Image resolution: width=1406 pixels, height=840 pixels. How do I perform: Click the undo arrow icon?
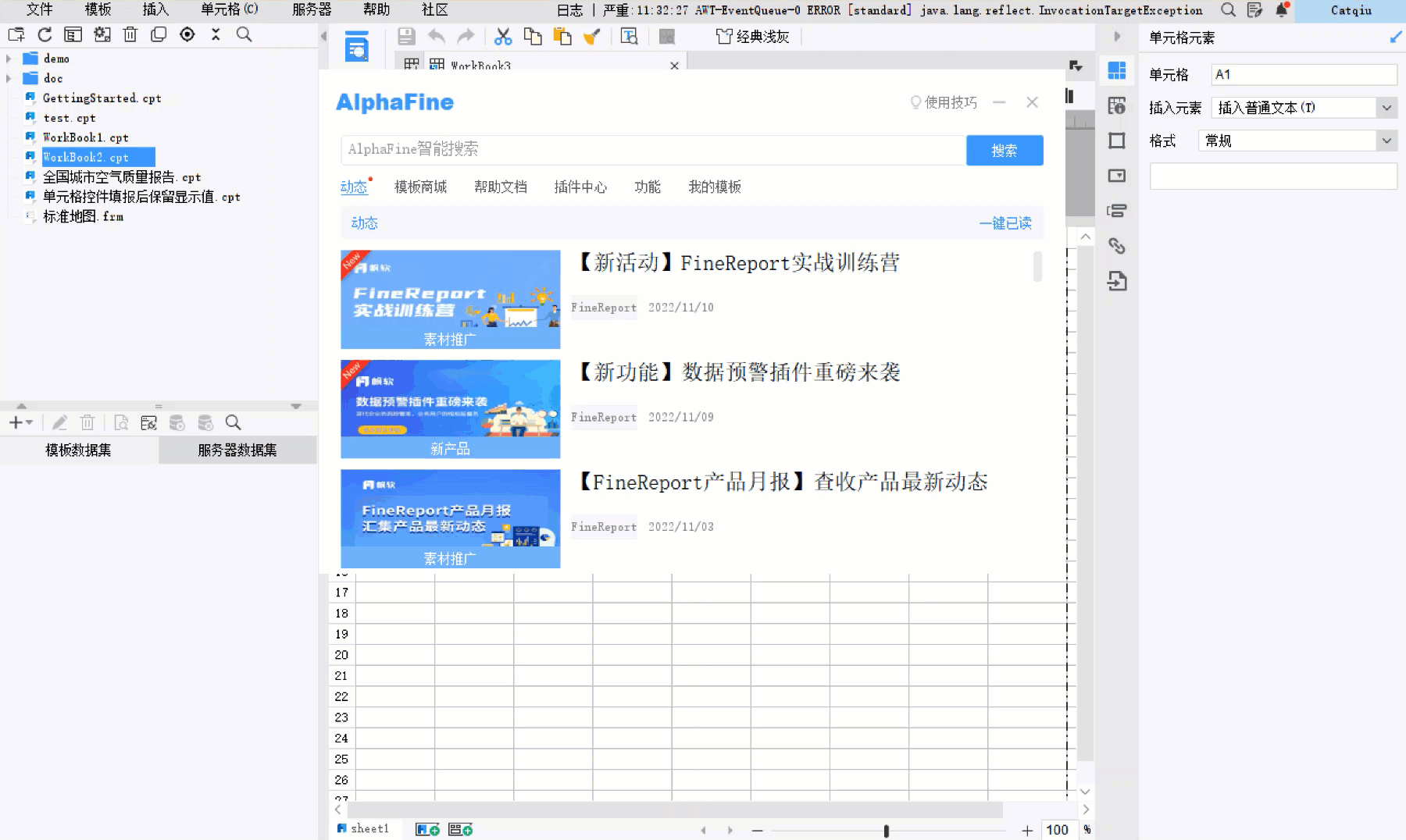(437, 36)
